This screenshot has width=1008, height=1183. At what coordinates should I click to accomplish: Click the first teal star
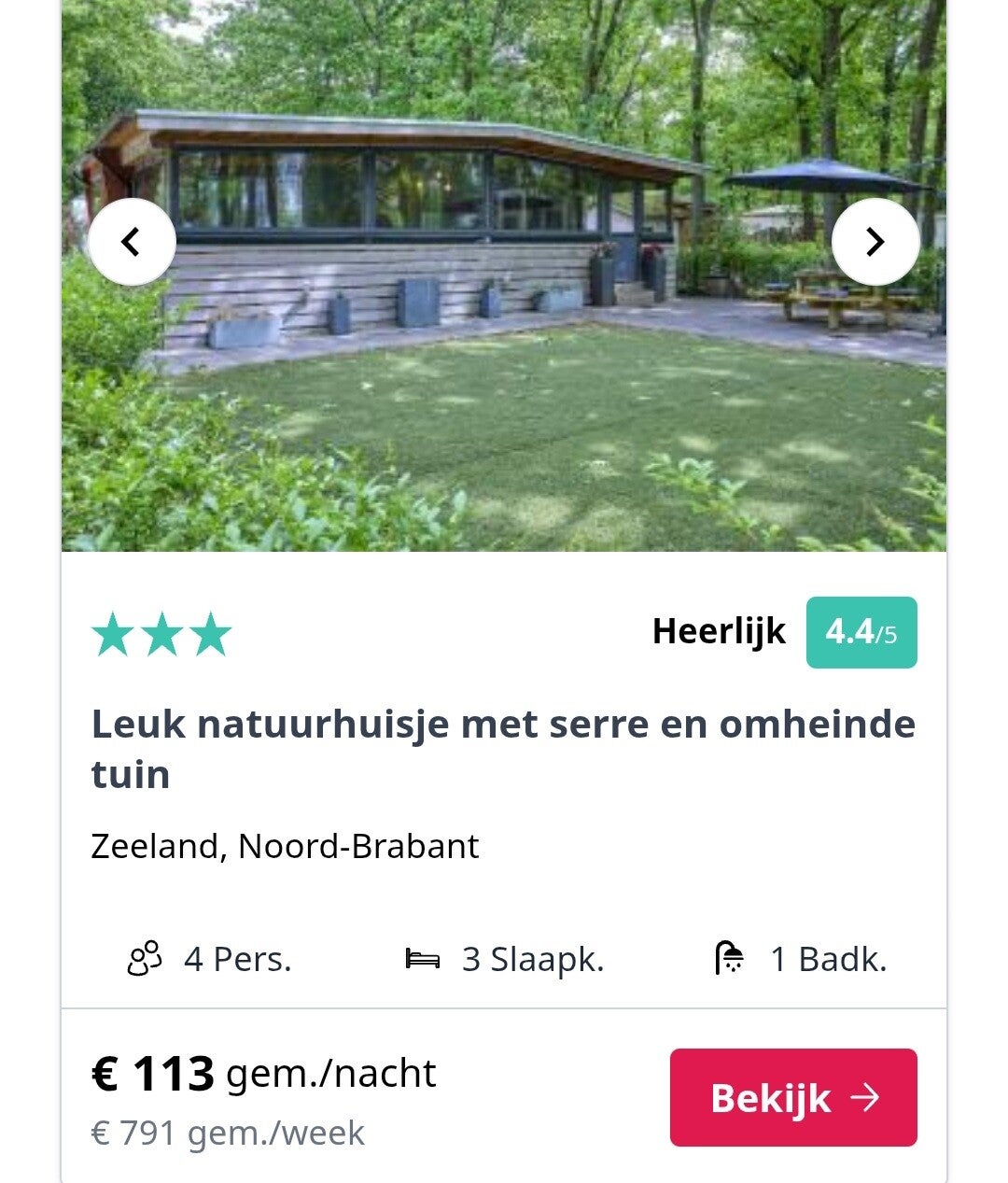(113, 634)
